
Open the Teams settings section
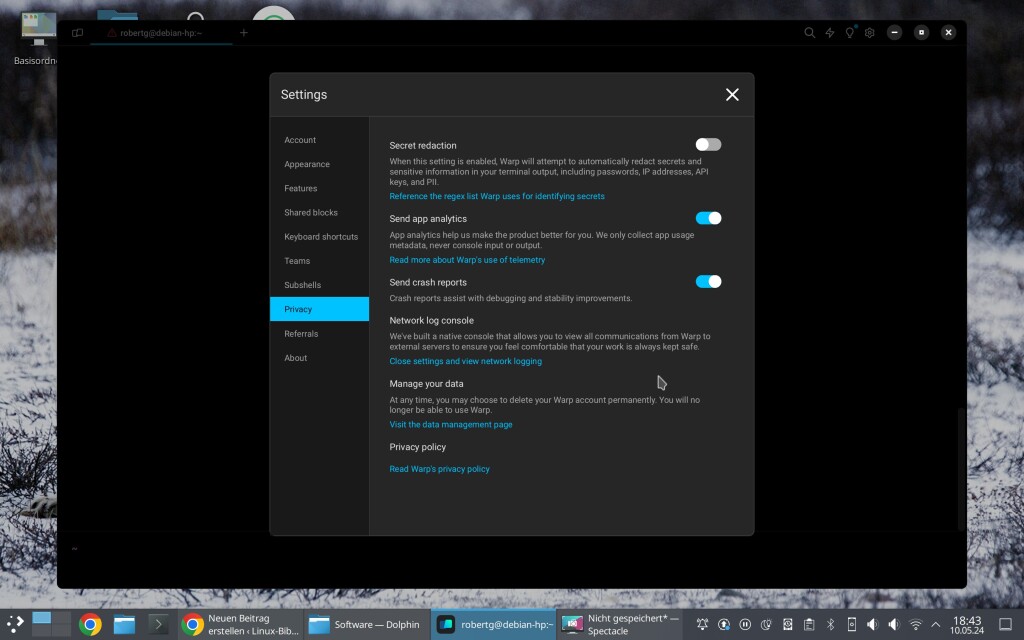[x=319, y=261]
